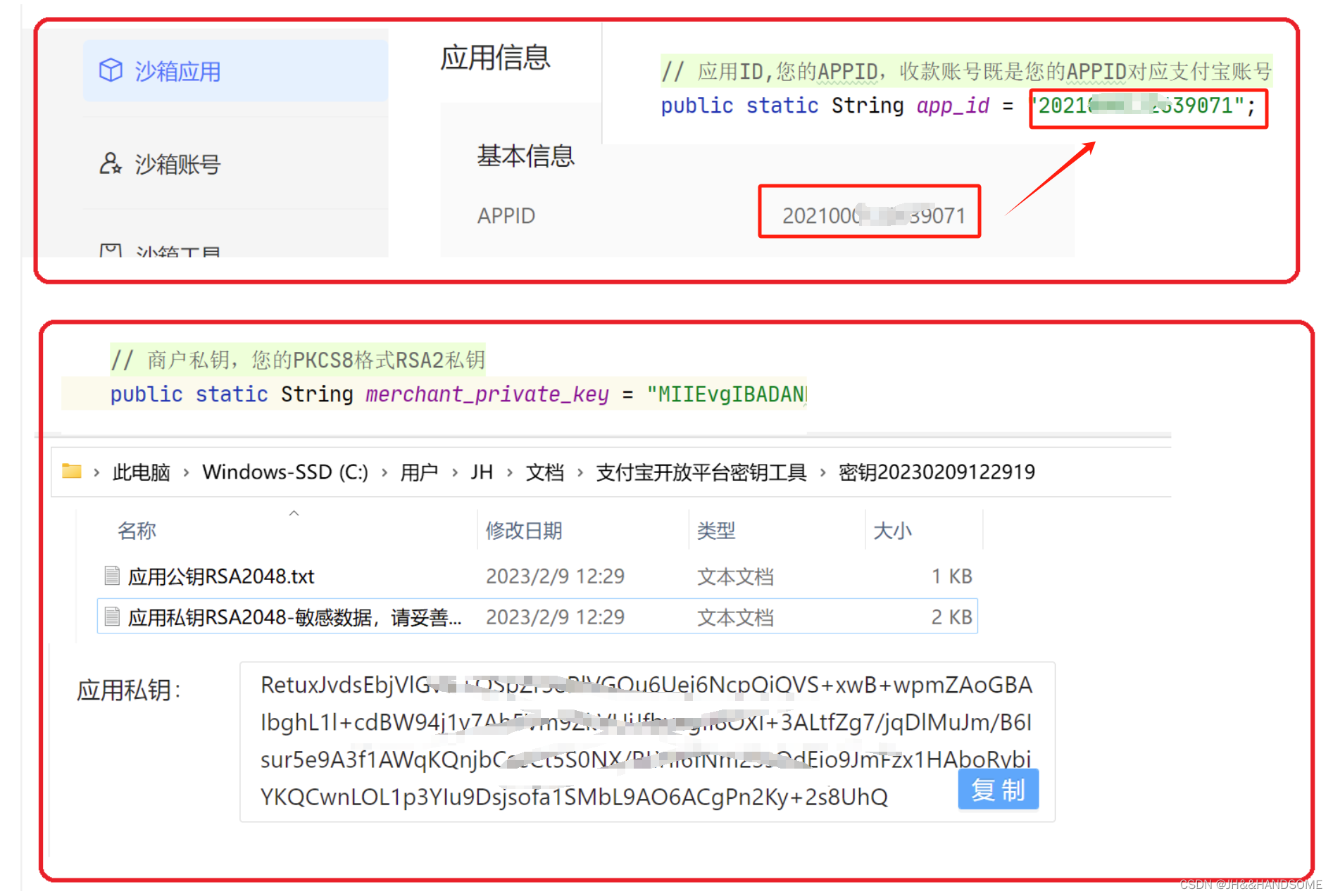The height and width of the screenshot is (896, 1333).
Task: Select the file 应用公钥RSA2048.txt
Action: point(221,576)
